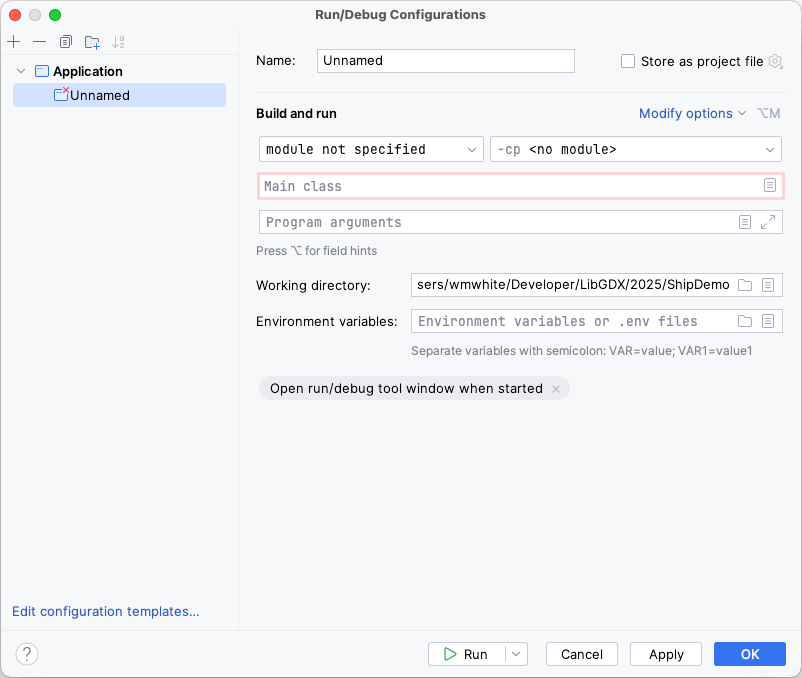Click the Help question mark button
Viewport: 802px width, 678px height.
tap(27, 654)
